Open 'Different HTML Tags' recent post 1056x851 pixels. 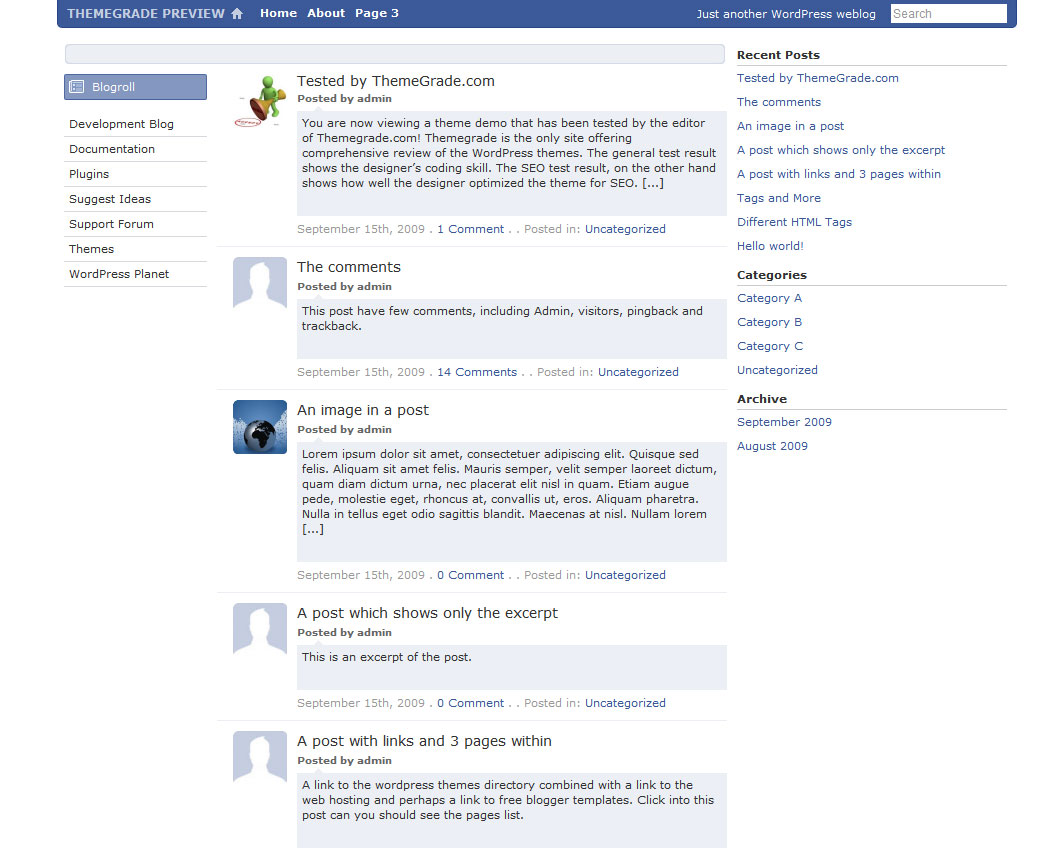794,222
